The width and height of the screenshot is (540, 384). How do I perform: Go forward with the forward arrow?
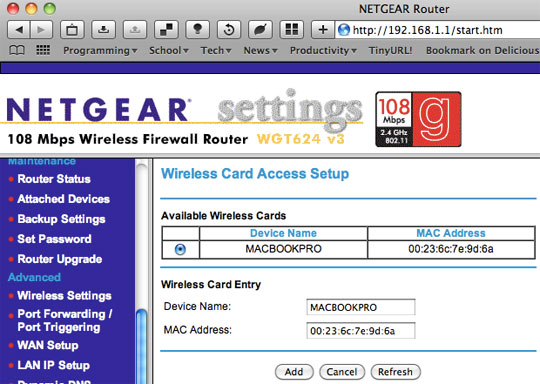[x=41, y=30]
